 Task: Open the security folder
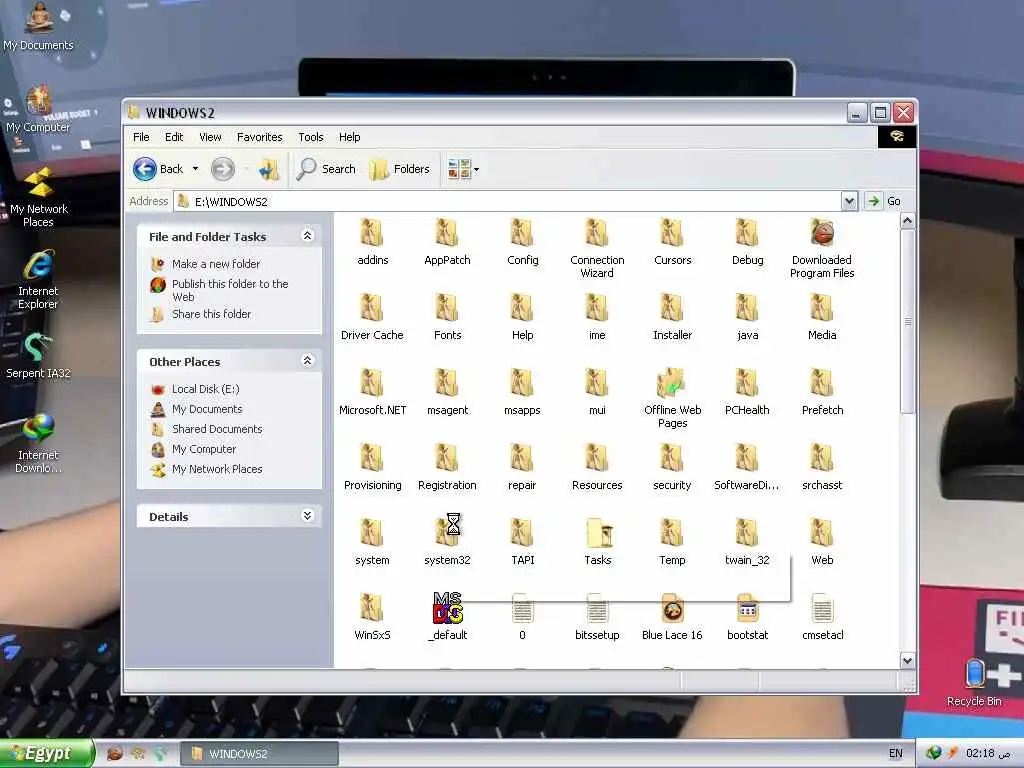pos(672,468)
